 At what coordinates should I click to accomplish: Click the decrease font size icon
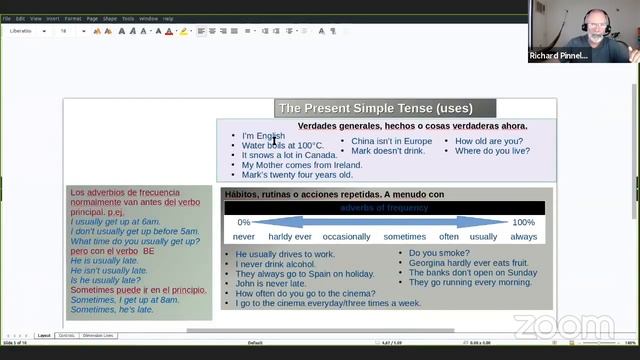[108, 31]
